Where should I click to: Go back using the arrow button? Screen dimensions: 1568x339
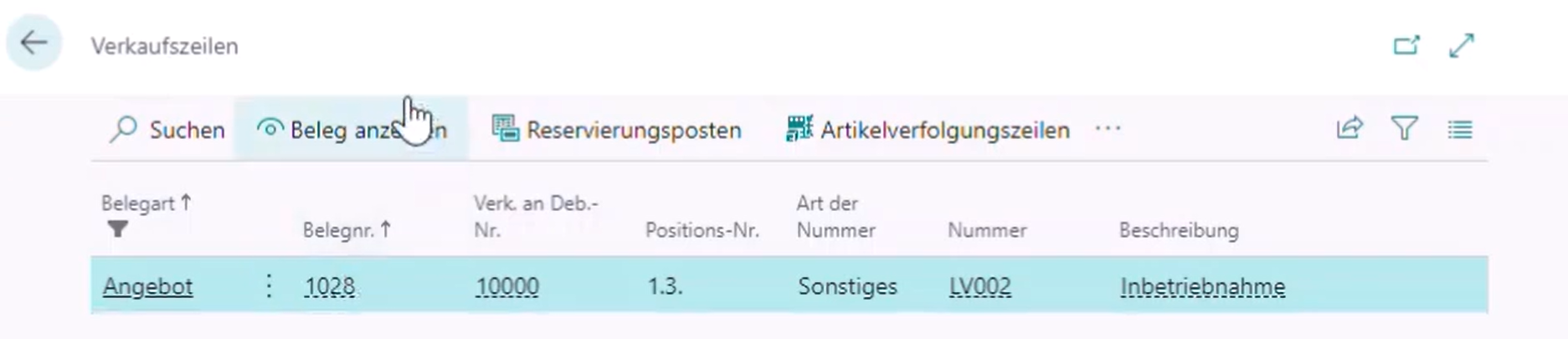tap(34, 43)
